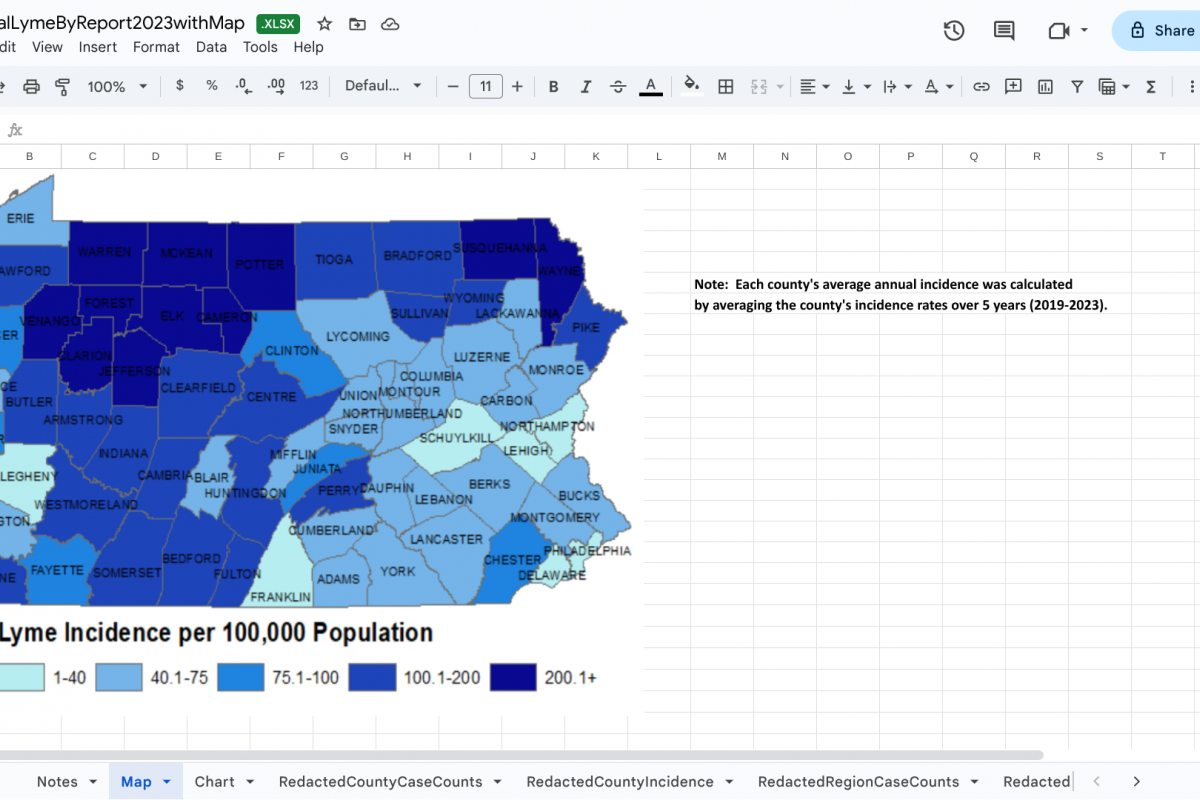1200x800 pixels.
Task: Select the Paint format tool
Action: click(62, 87)
